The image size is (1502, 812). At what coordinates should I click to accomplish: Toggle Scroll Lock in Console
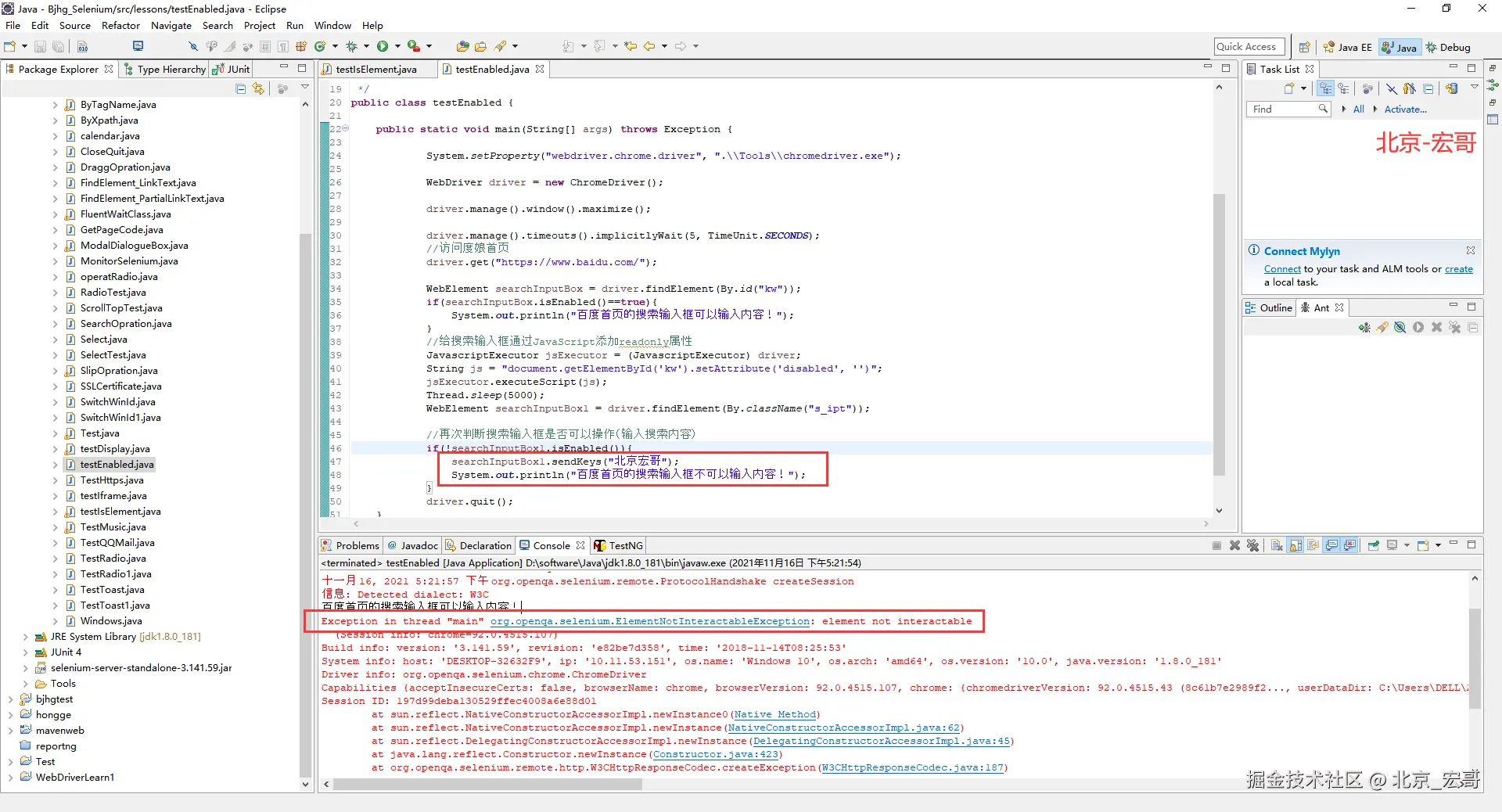coord(1295,546)
